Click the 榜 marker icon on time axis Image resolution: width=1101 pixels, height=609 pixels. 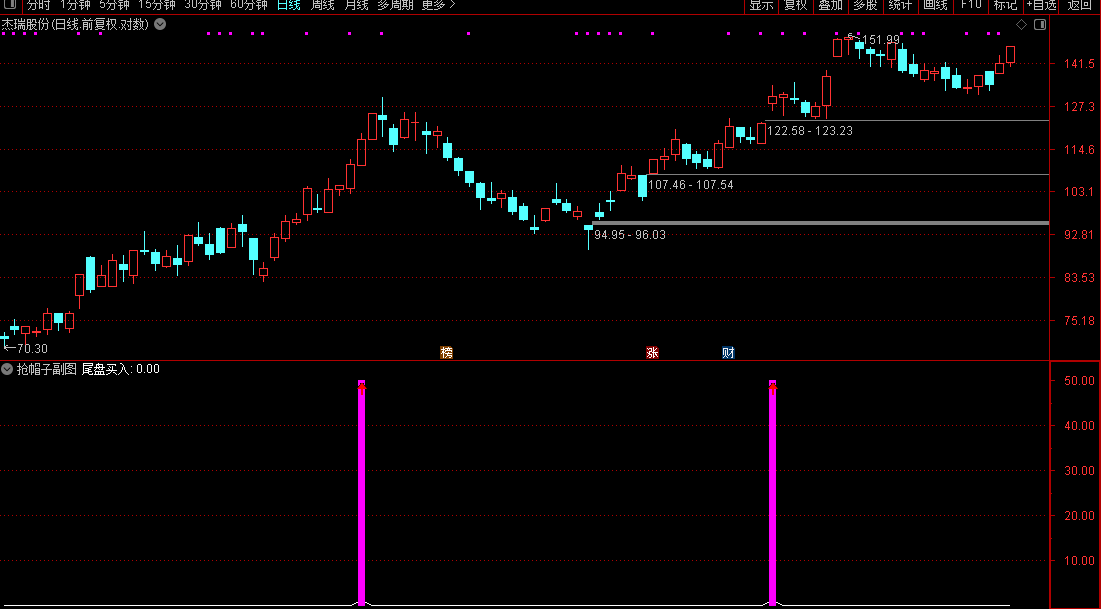[x=447, y=353]
